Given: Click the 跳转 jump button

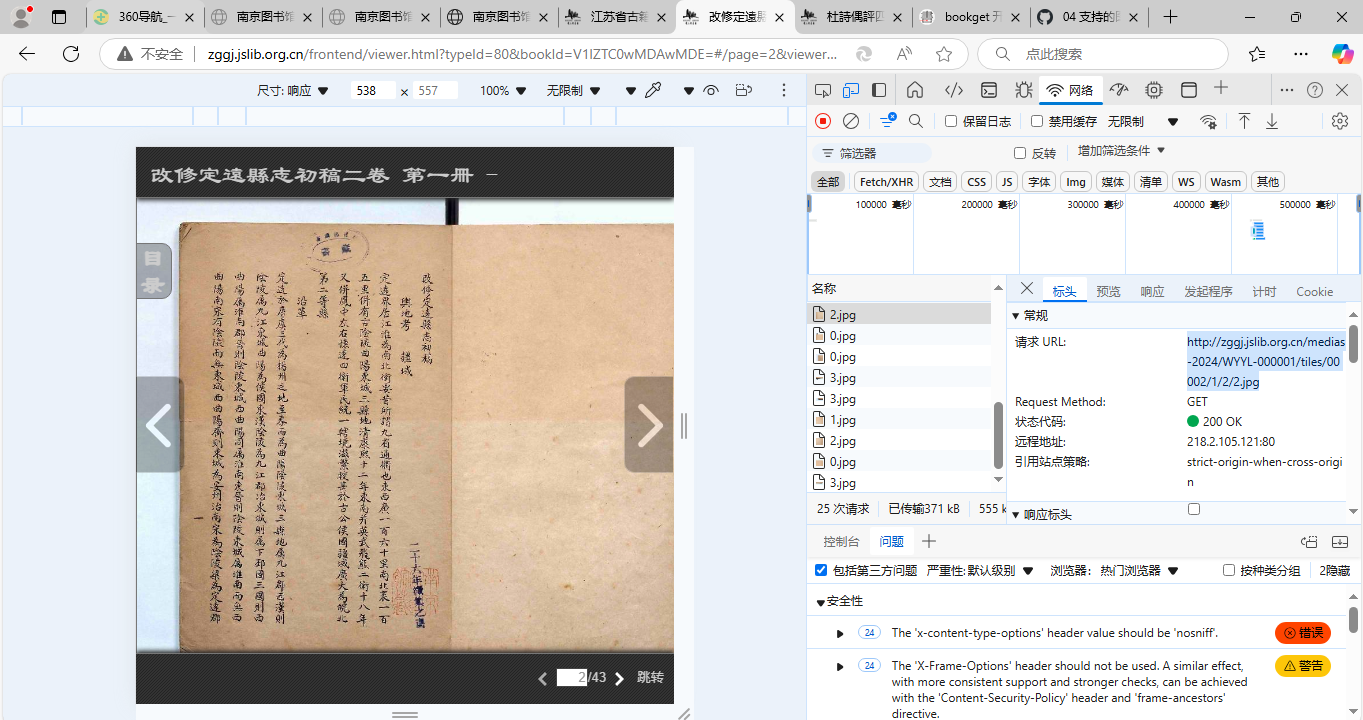Looking at the screenshot, I should [x=650, y=677].
